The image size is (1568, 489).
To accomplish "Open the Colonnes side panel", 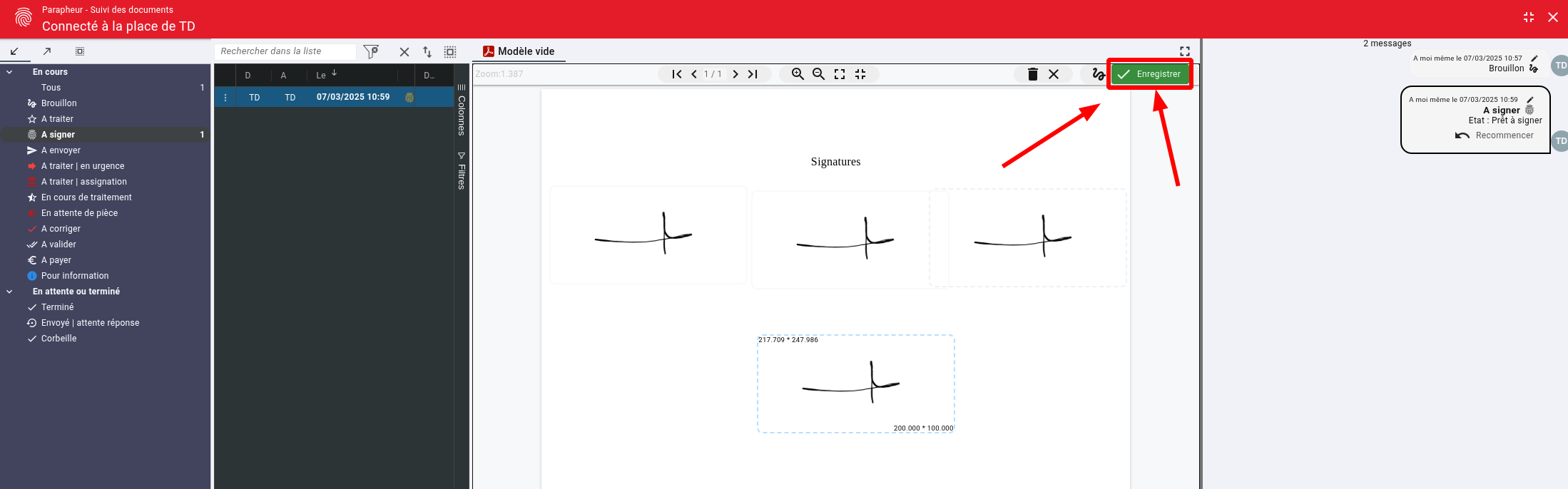I will pyautogui.click(x=462, y=110).
